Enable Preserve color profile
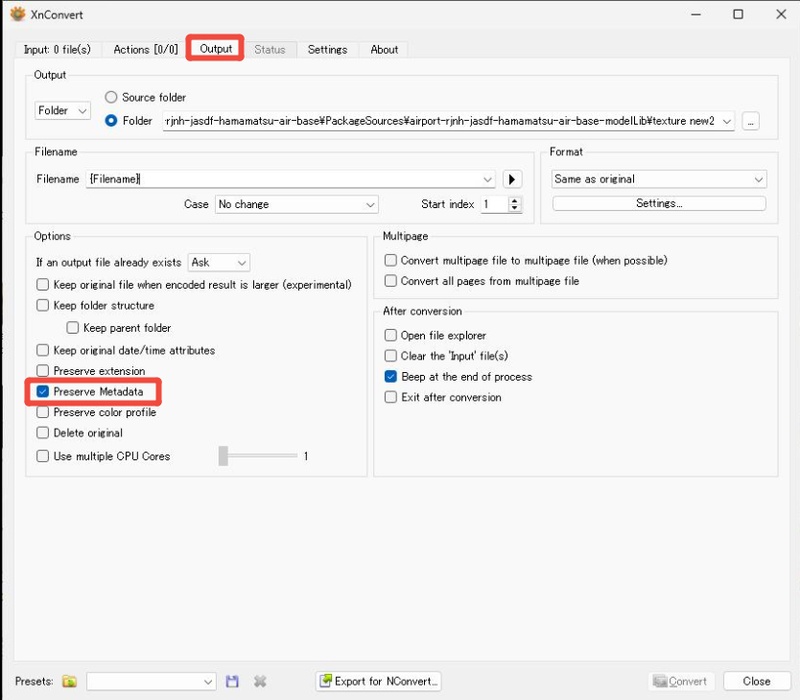The image size is (800, 700). pyautogui.click(x=43, y=412)
